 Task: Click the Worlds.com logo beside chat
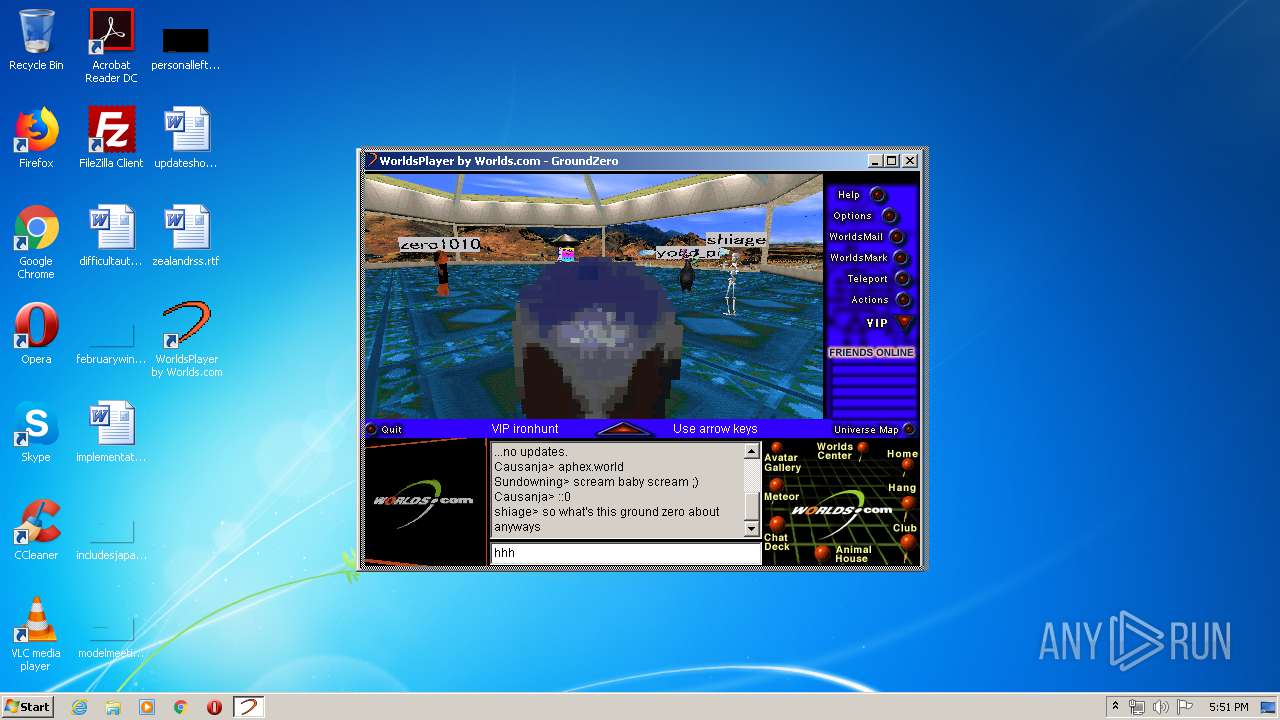pyautogui.click(x=424, y=500)
